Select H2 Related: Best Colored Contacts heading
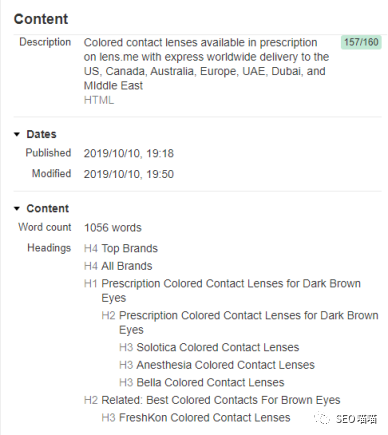The width and height of the screenshot is (388, 435). 212,400
